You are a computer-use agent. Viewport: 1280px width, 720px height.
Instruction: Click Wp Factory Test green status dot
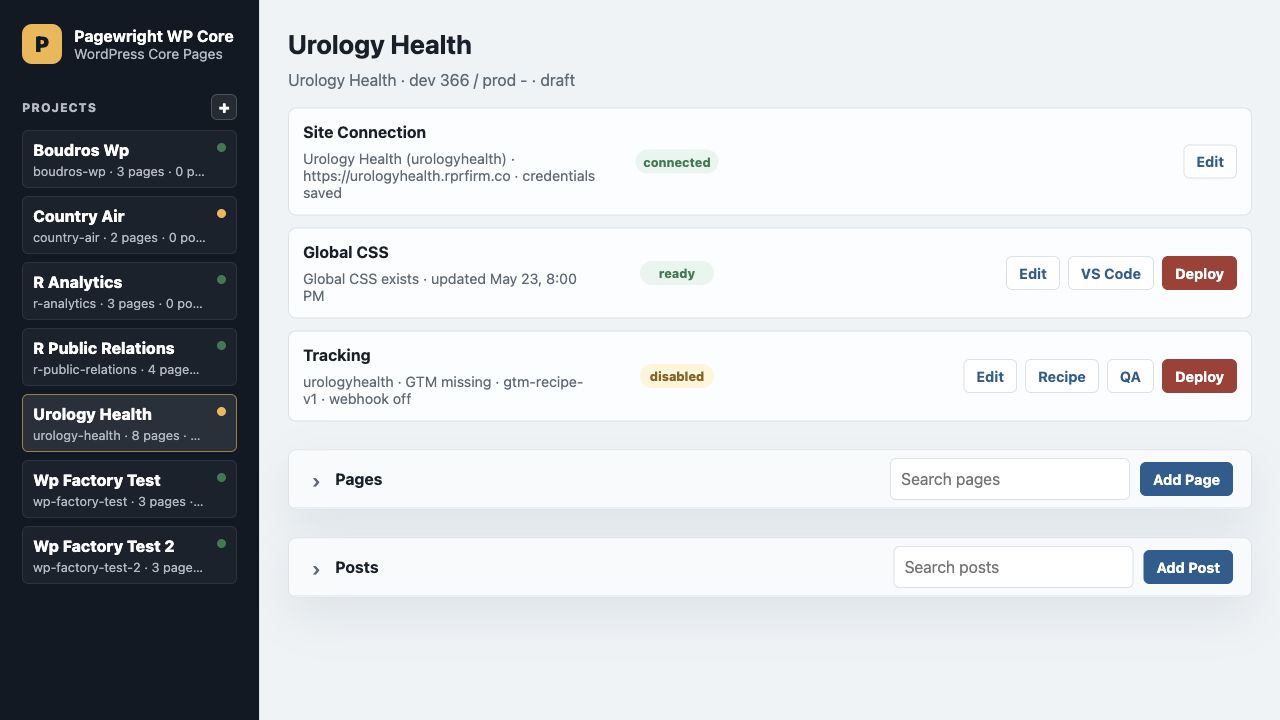(221, 477)
